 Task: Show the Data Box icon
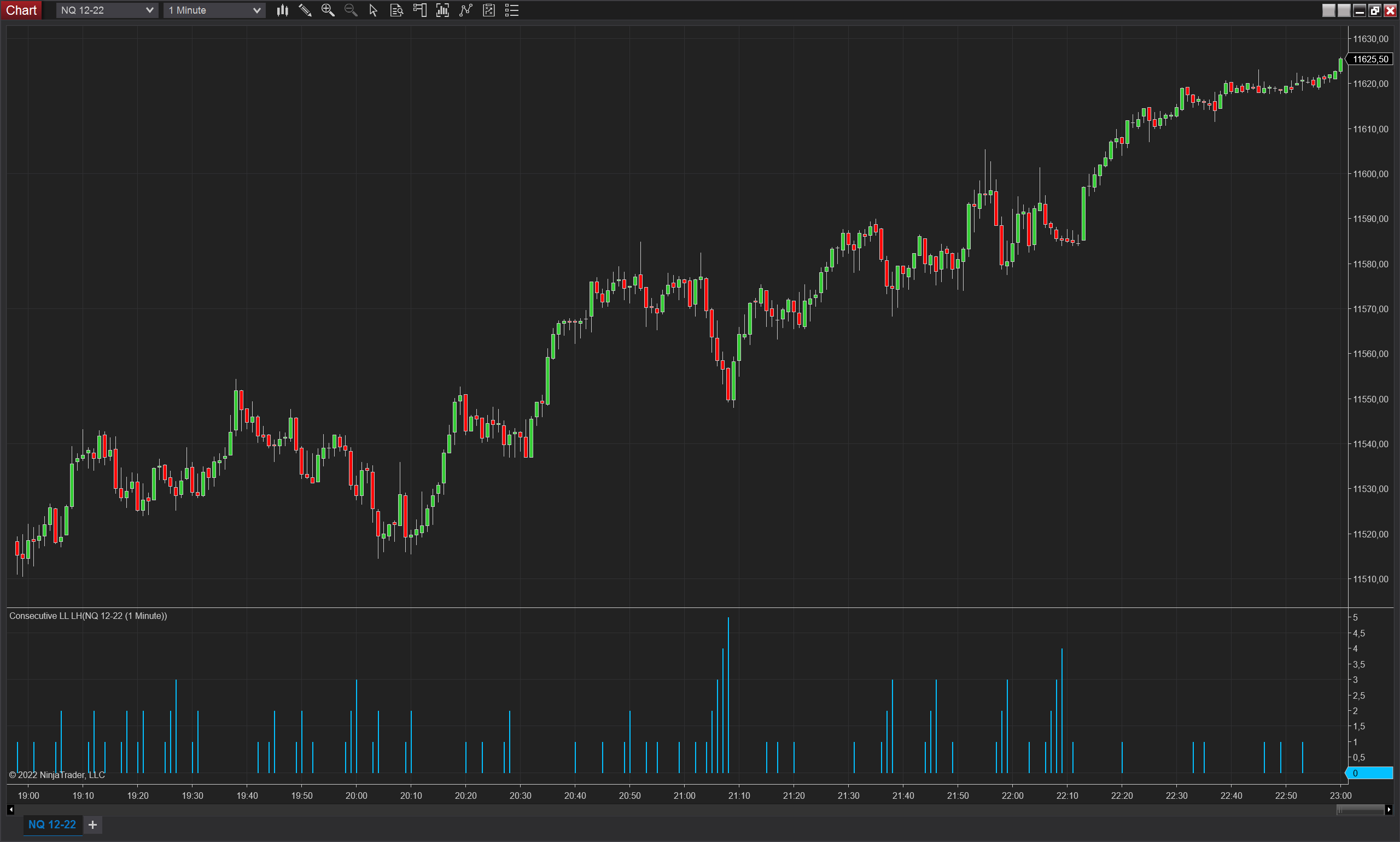coord(396,10)
